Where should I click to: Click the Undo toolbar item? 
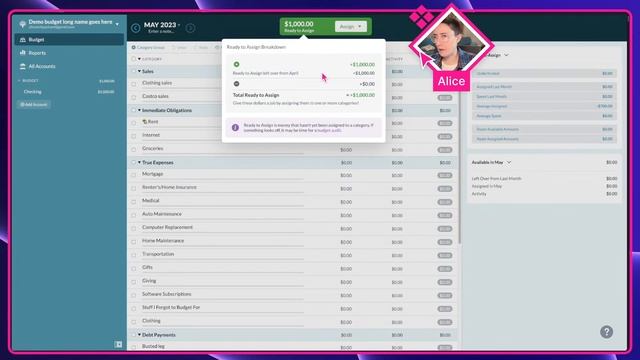tap(179, 47)
